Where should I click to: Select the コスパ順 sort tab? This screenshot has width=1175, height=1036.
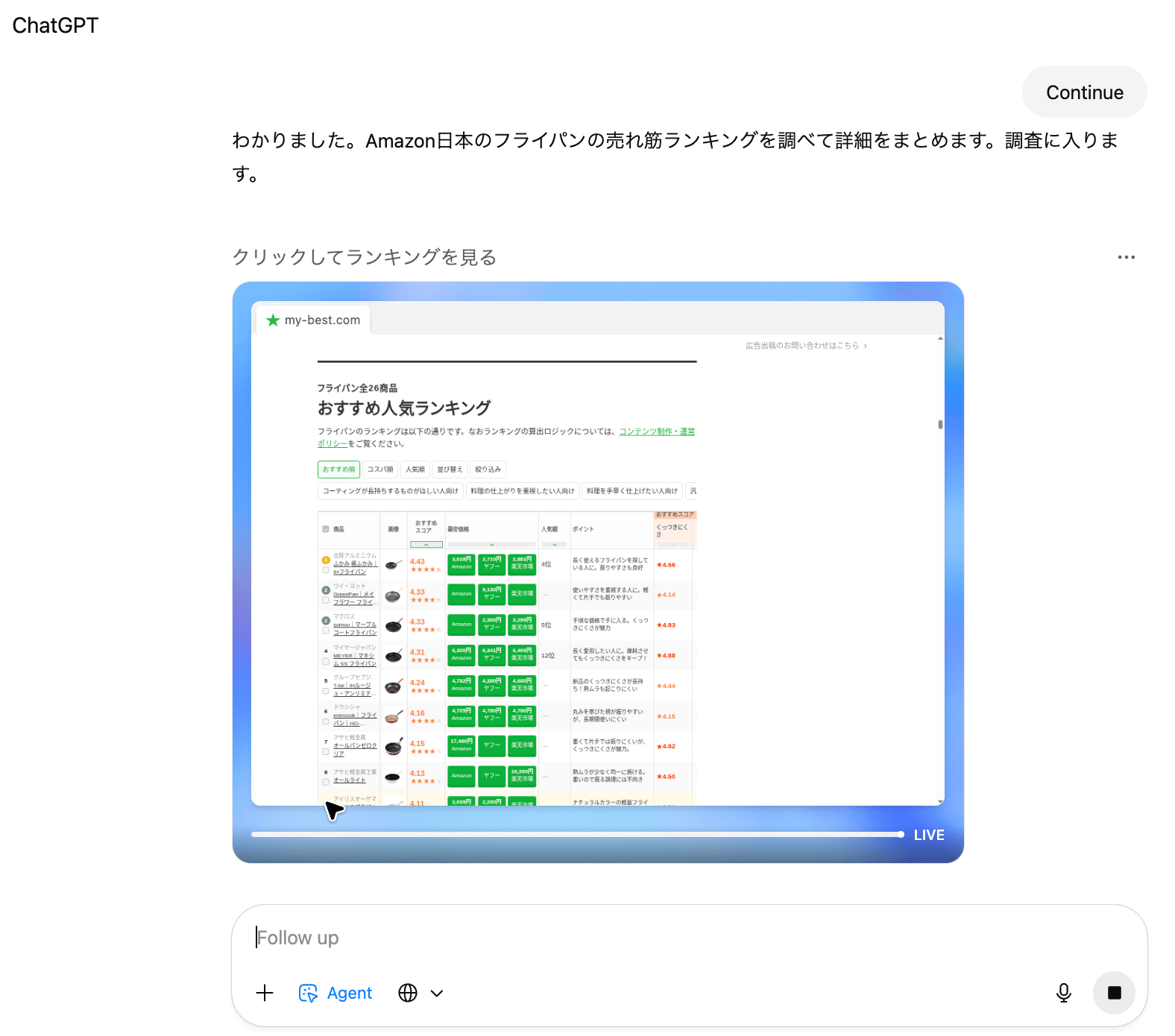coord(379,470)
